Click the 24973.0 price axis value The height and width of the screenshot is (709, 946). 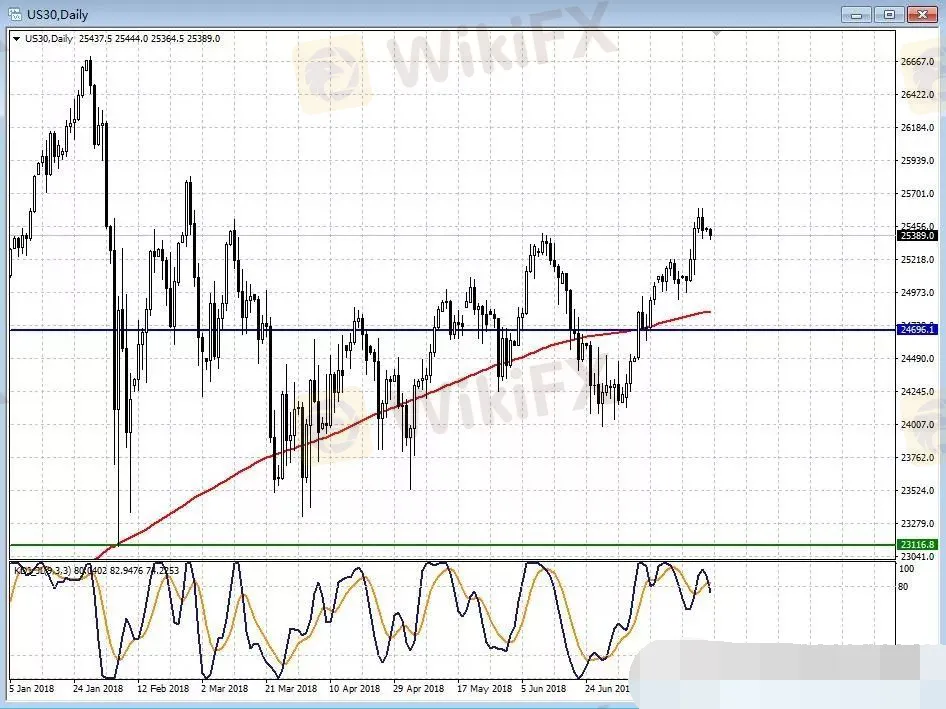(917, 293)
